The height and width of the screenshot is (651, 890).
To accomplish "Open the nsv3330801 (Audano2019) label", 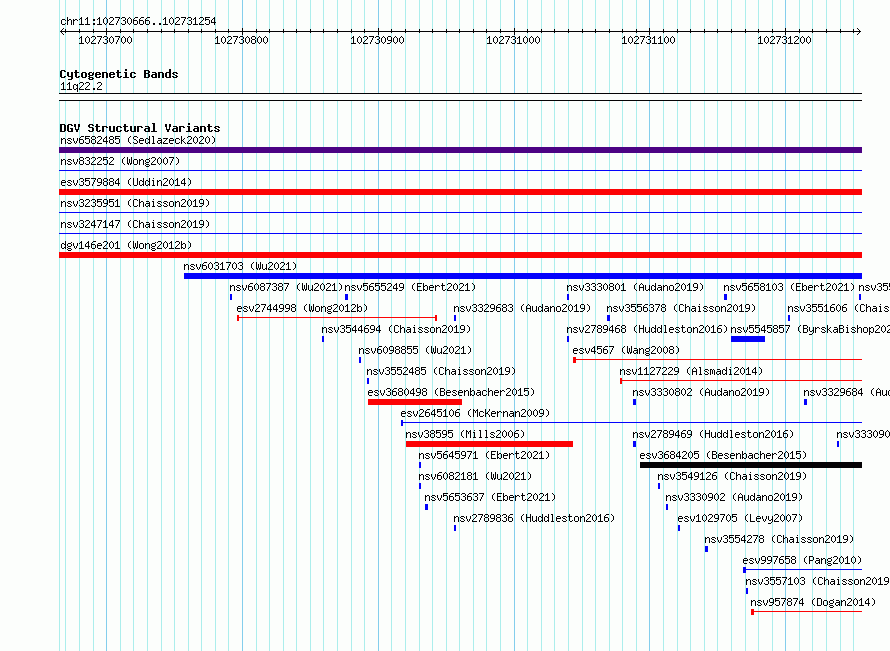I will click(635, 287).
